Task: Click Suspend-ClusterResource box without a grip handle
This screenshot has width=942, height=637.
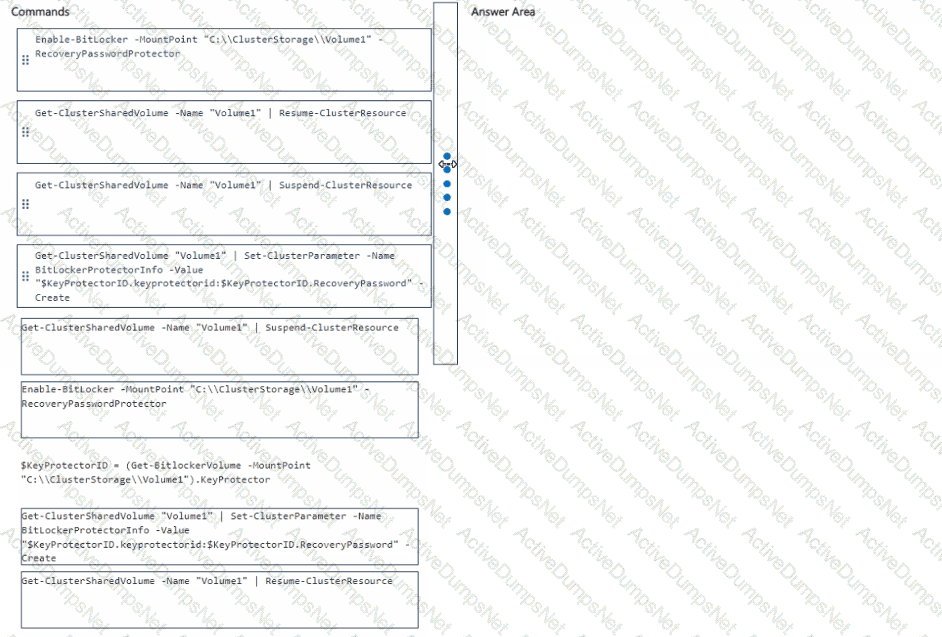Action: click(220, 347)
